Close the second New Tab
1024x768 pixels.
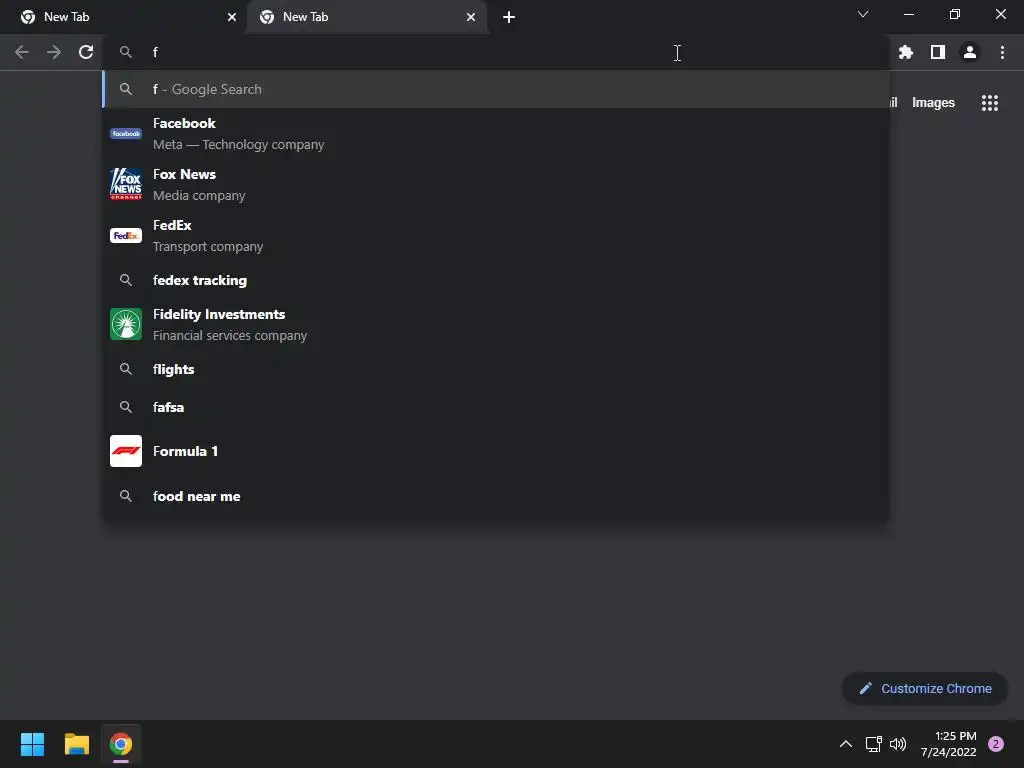click(471, 18)
